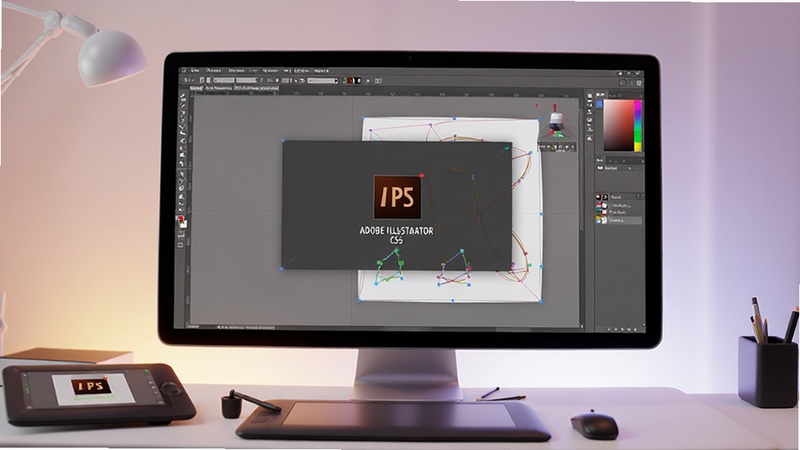Click the 3D orientation gizmo above the artboard corner
The height and width of the screenshot is (450, 800).
[x=556, y=122]
